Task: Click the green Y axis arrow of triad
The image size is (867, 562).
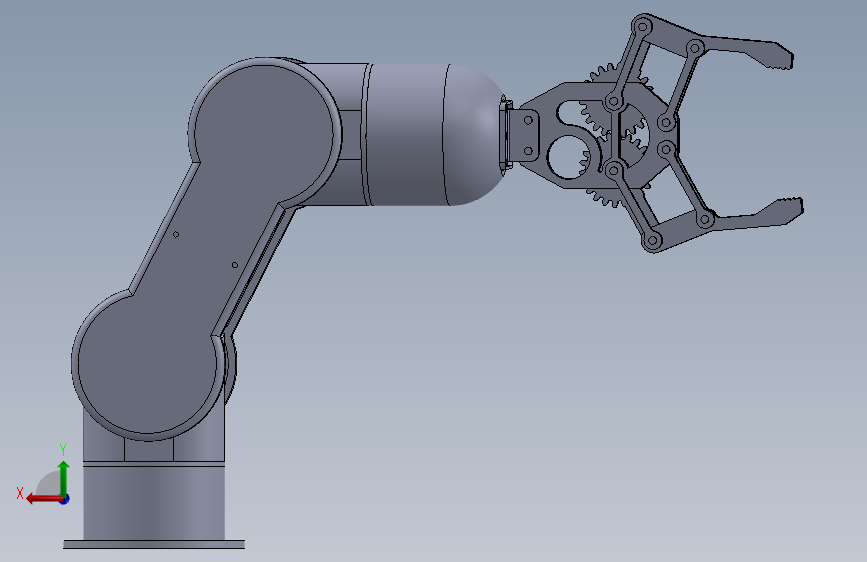Action: 64,478
